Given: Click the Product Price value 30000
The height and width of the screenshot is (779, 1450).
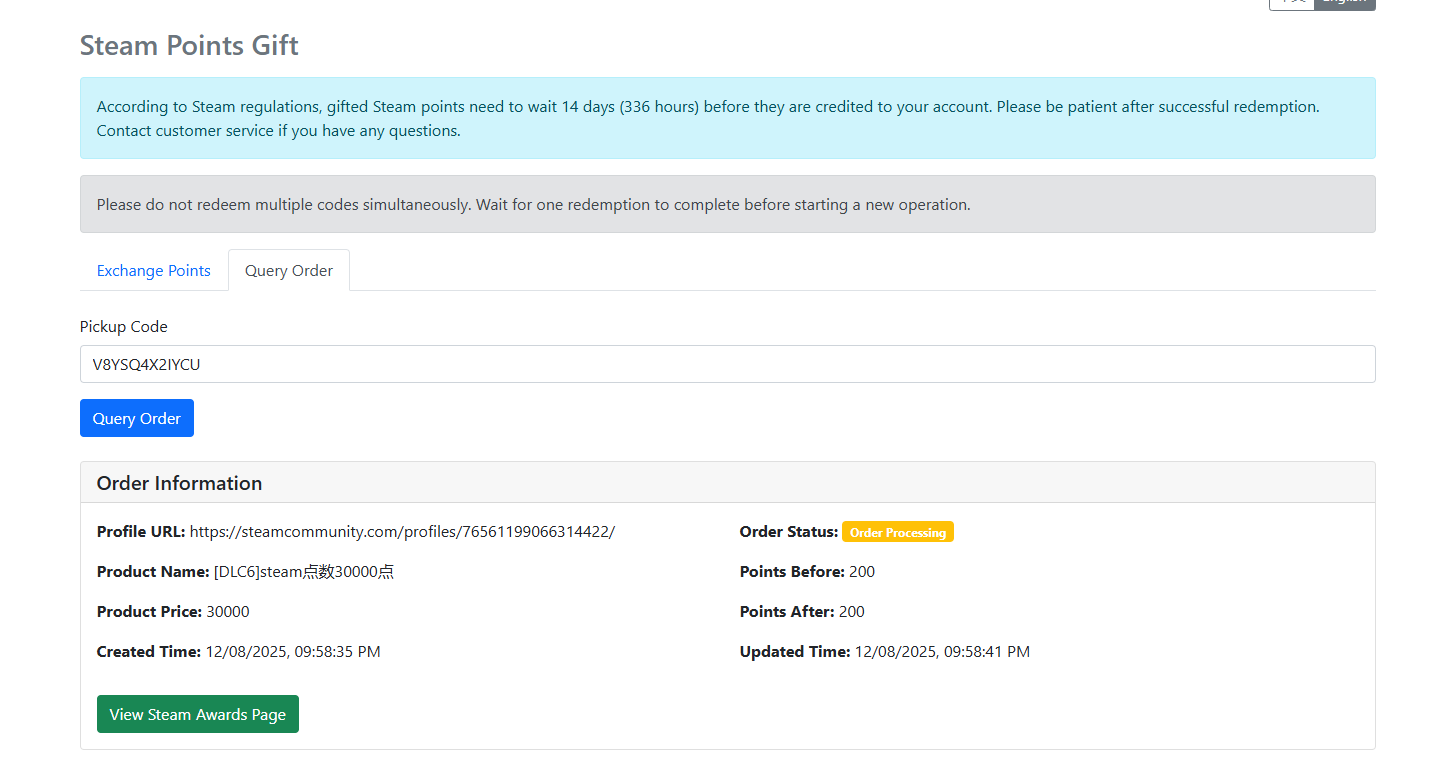Looking at the screenshot, I should [x=228, y=612].
